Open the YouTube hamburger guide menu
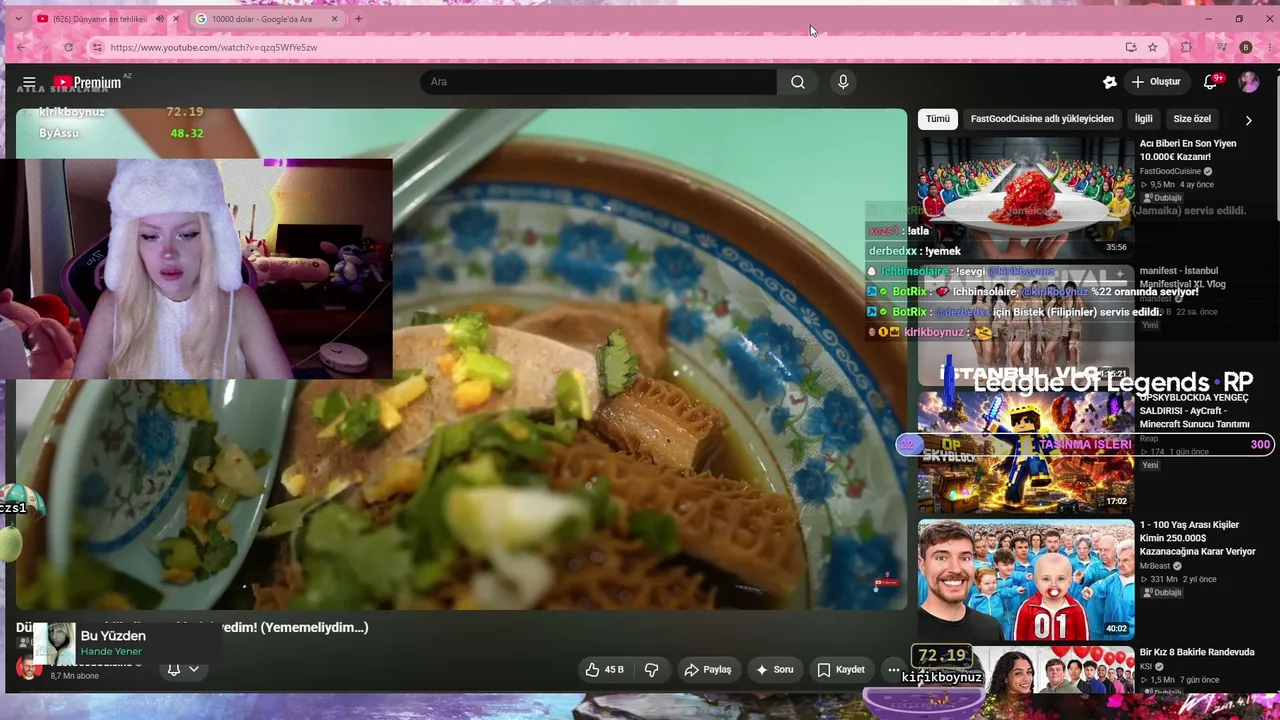The width and height of the screenshot is (1280, 720). click(29, 82)
